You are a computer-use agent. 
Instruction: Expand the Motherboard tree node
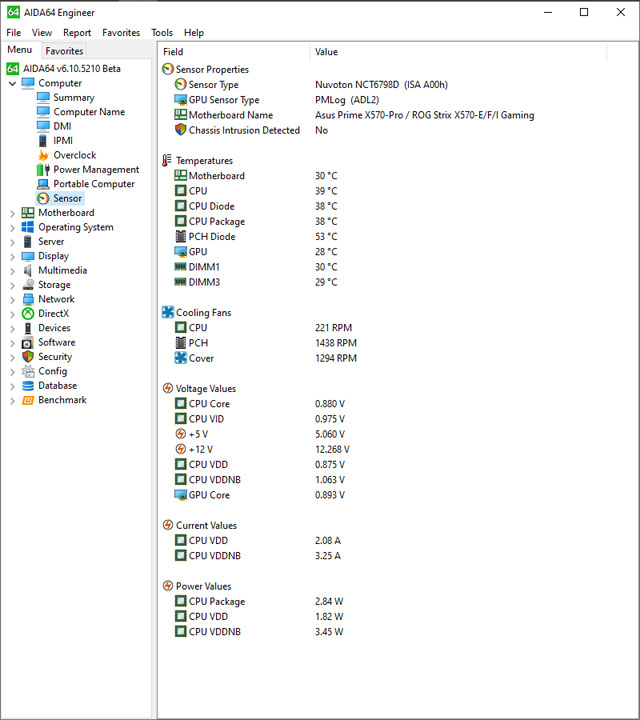click(x=12, y=213)
